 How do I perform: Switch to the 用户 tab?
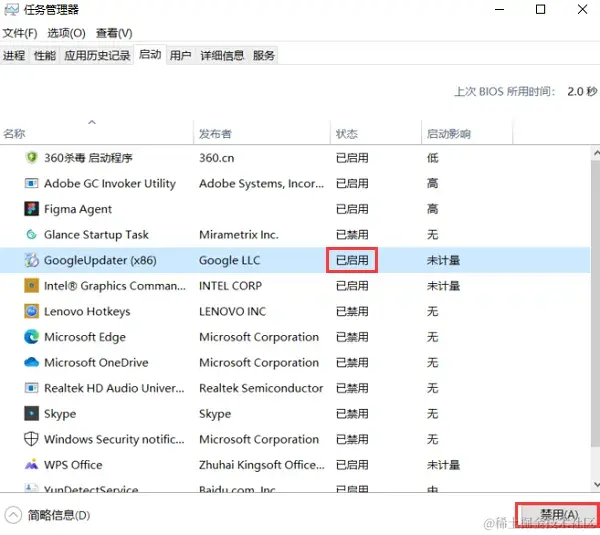point(180,56)
